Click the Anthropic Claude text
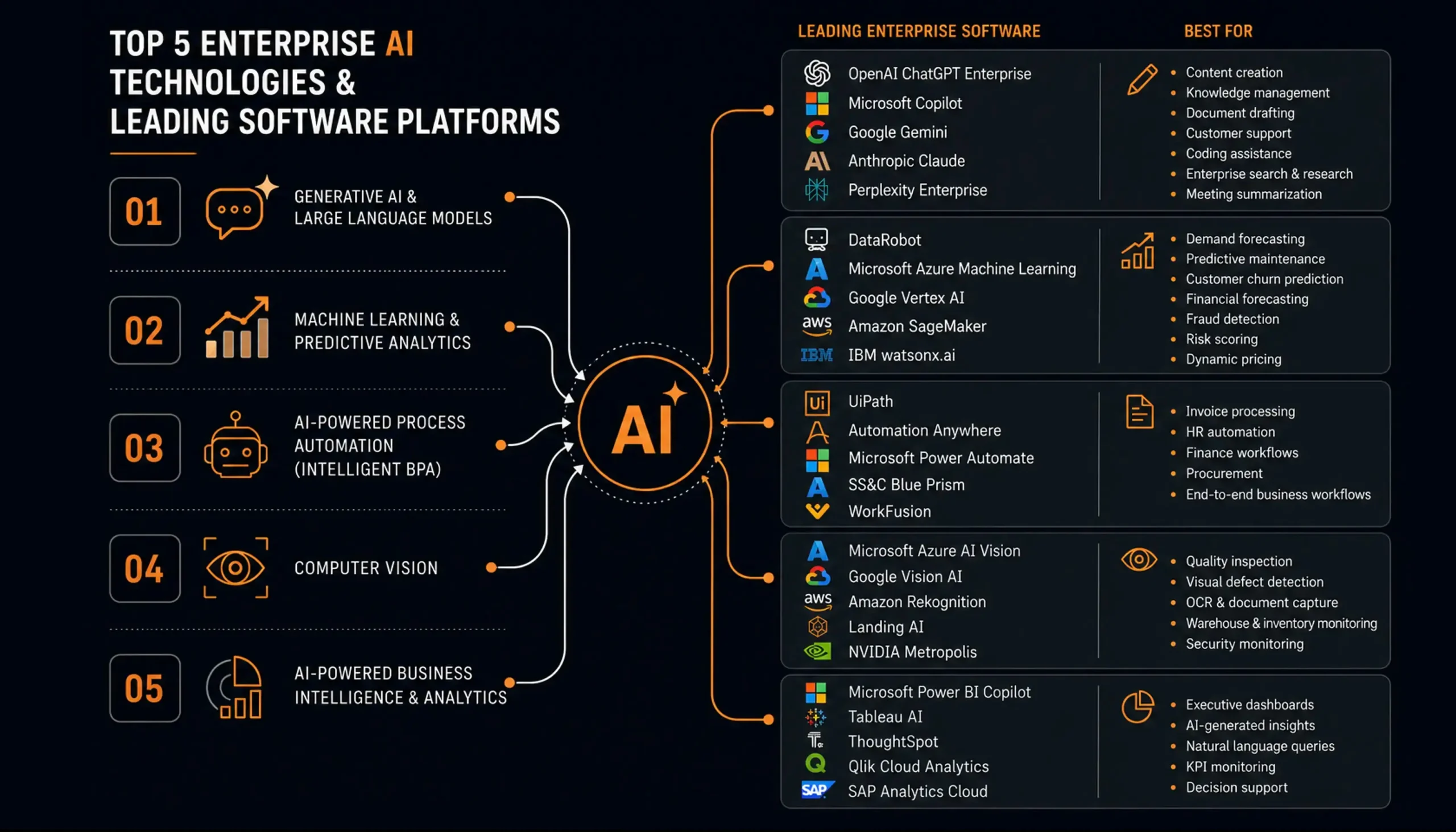The width and height of the screenshot is (1456, 832). tap(906, 161)
